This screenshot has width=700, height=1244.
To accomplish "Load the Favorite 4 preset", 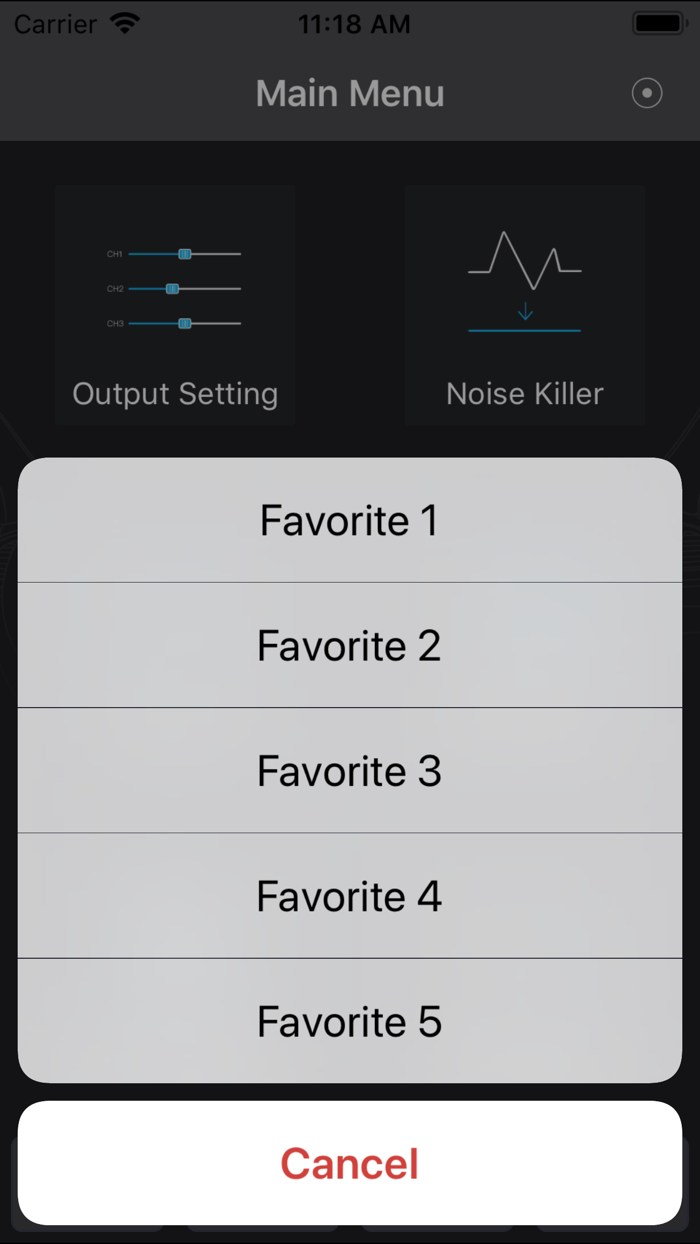I will tap(350, 896).
